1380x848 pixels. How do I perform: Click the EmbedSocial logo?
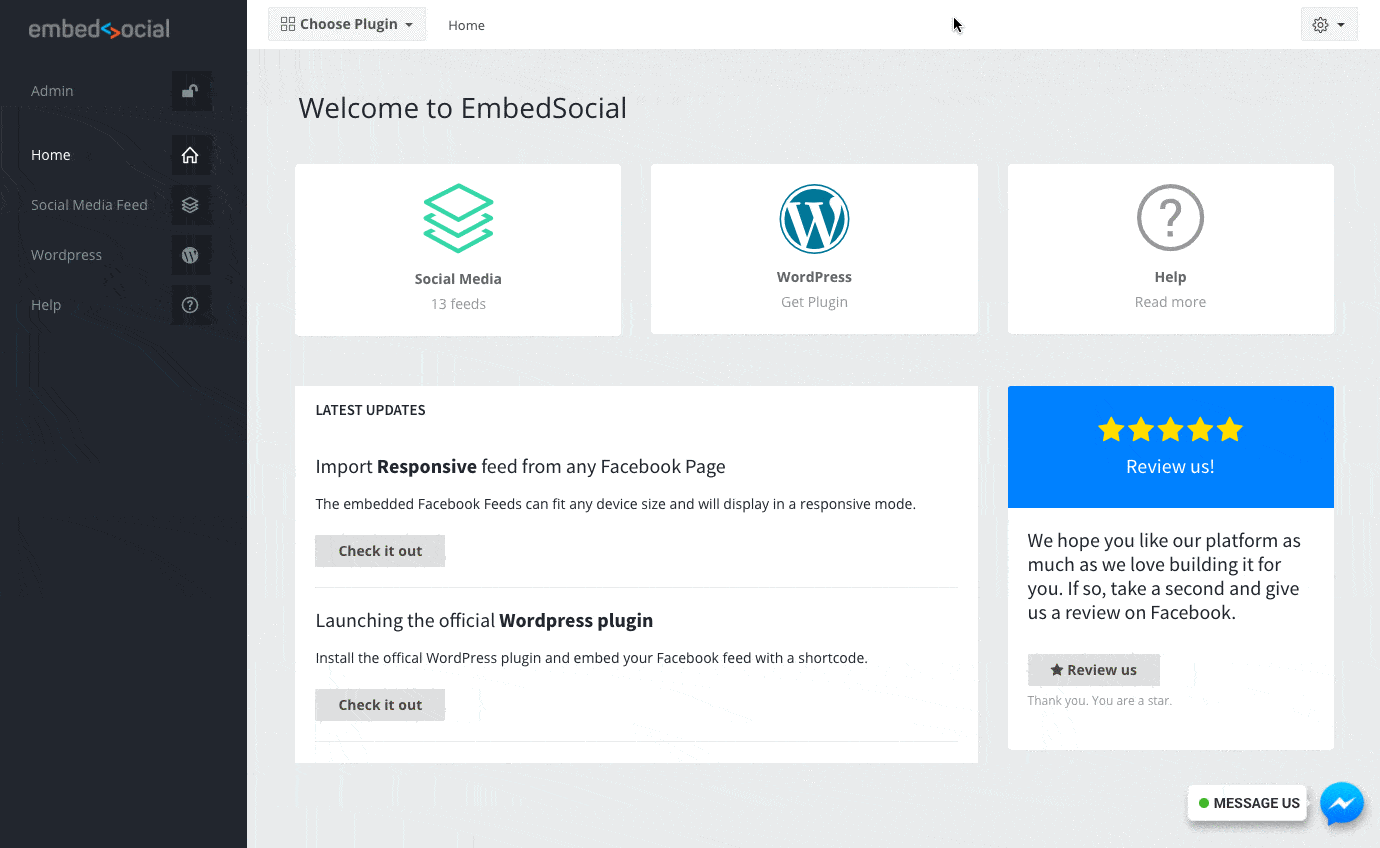[x=99, y=29]
